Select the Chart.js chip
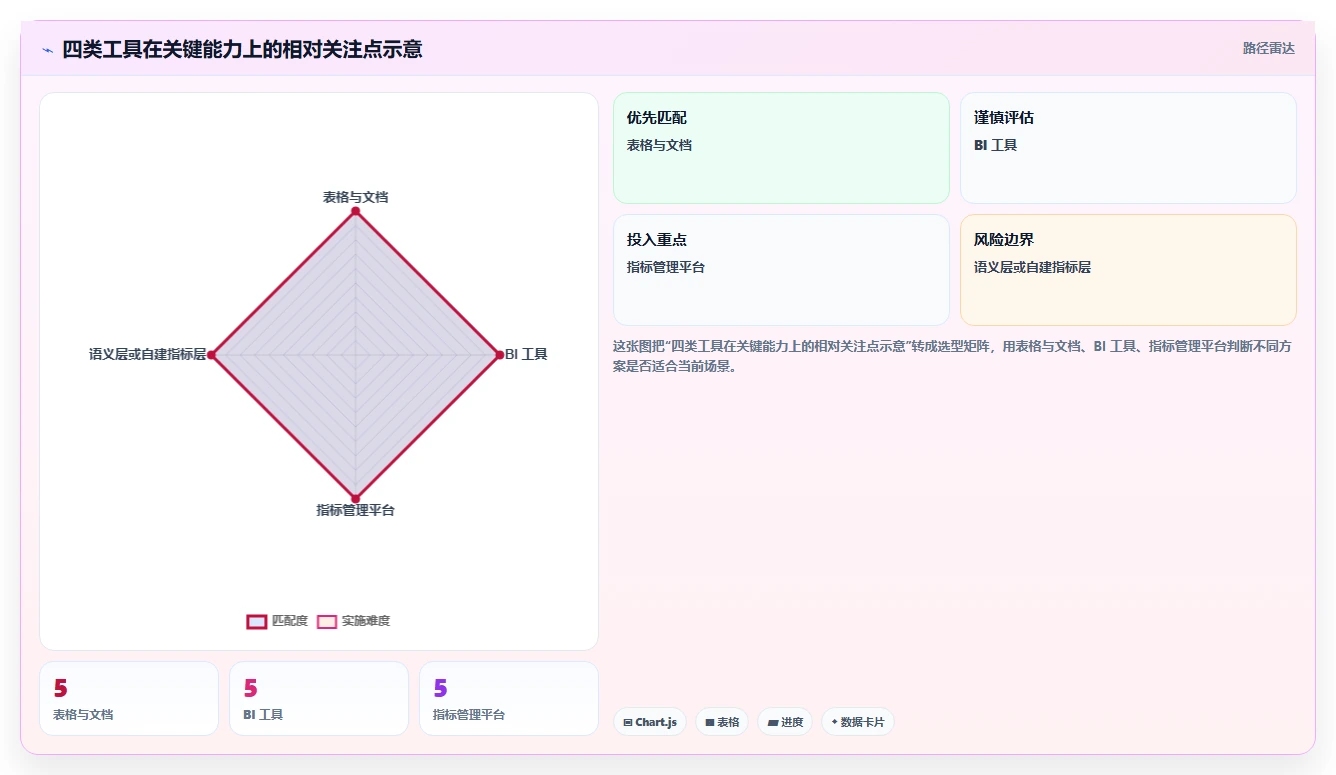This screenshot has height=775, width=1336. click(x=650, y=722)
